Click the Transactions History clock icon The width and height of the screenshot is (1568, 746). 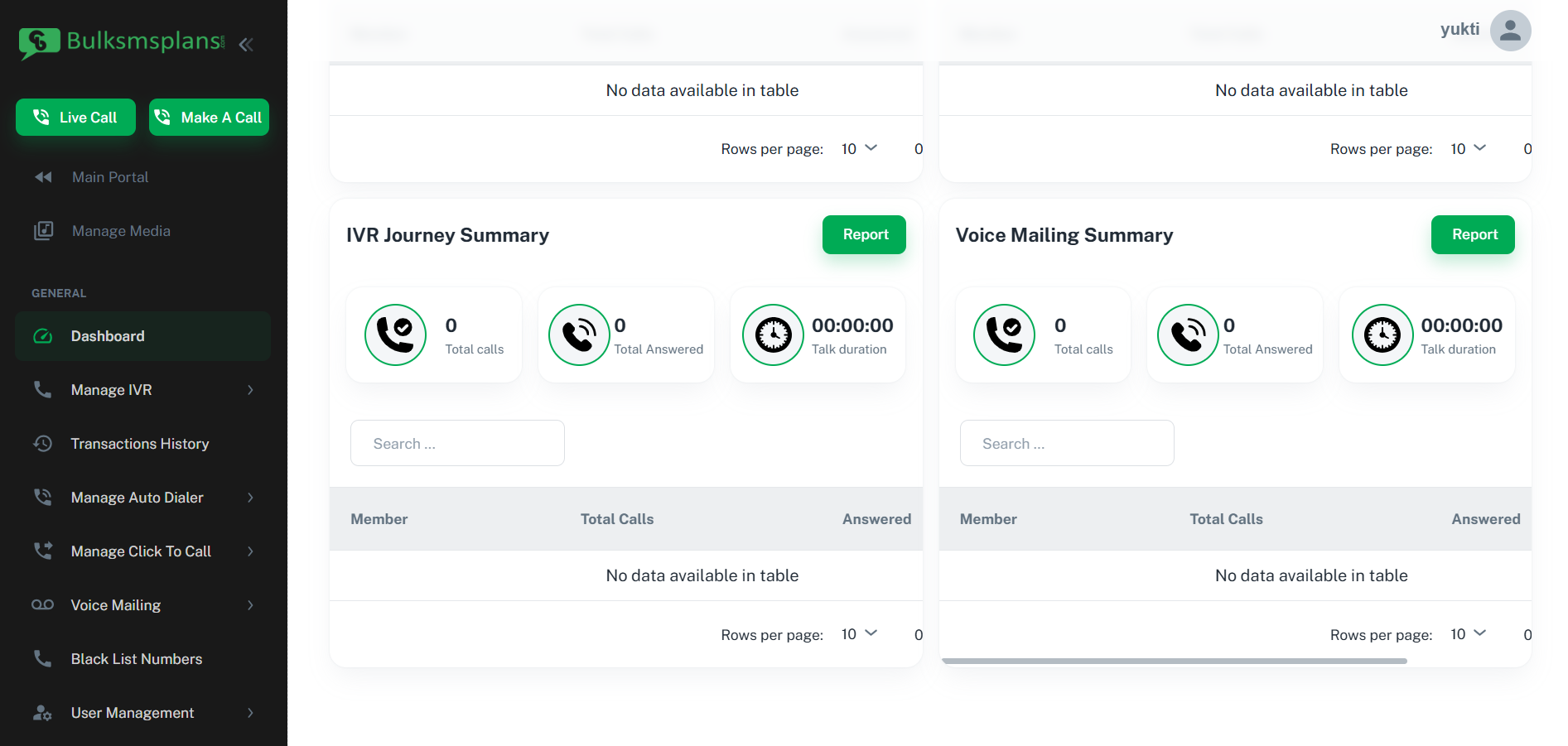point(43,444)
